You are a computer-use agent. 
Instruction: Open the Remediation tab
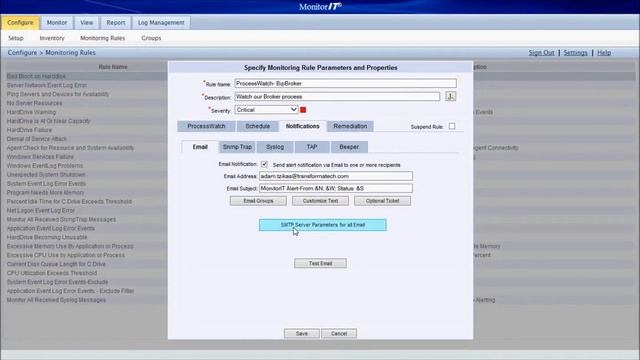(350, 126)
